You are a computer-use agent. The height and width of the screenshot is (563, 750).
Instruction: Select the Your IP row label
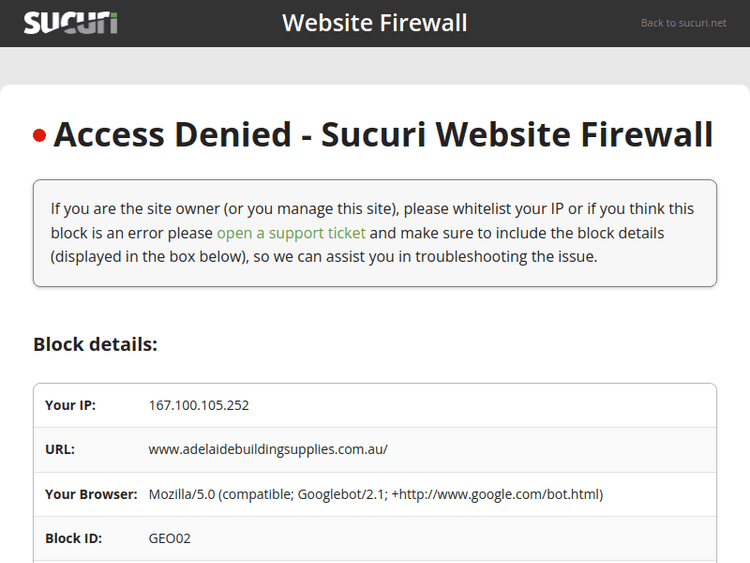(x=70, y=406)
